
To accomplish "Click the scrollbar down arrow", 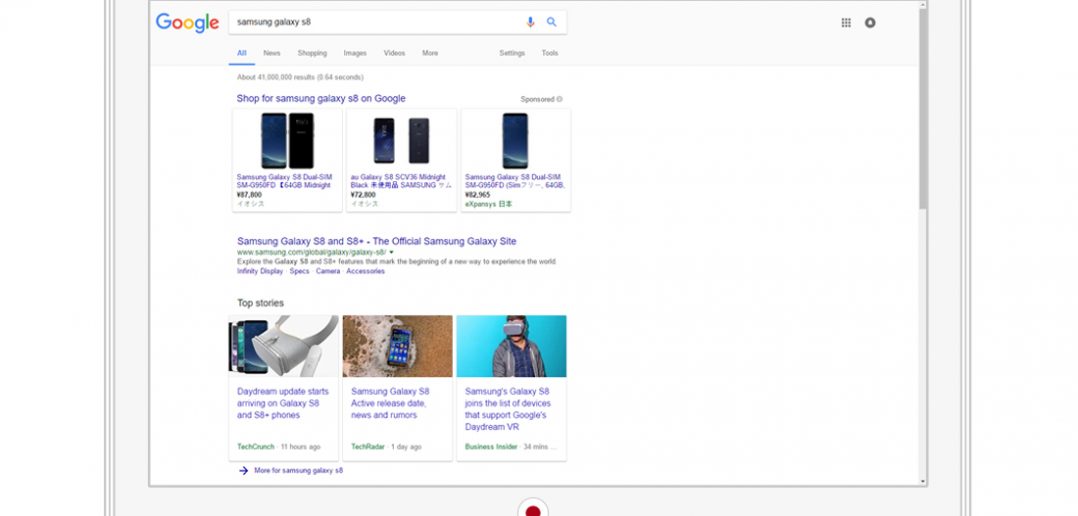I will coord(923,482).
